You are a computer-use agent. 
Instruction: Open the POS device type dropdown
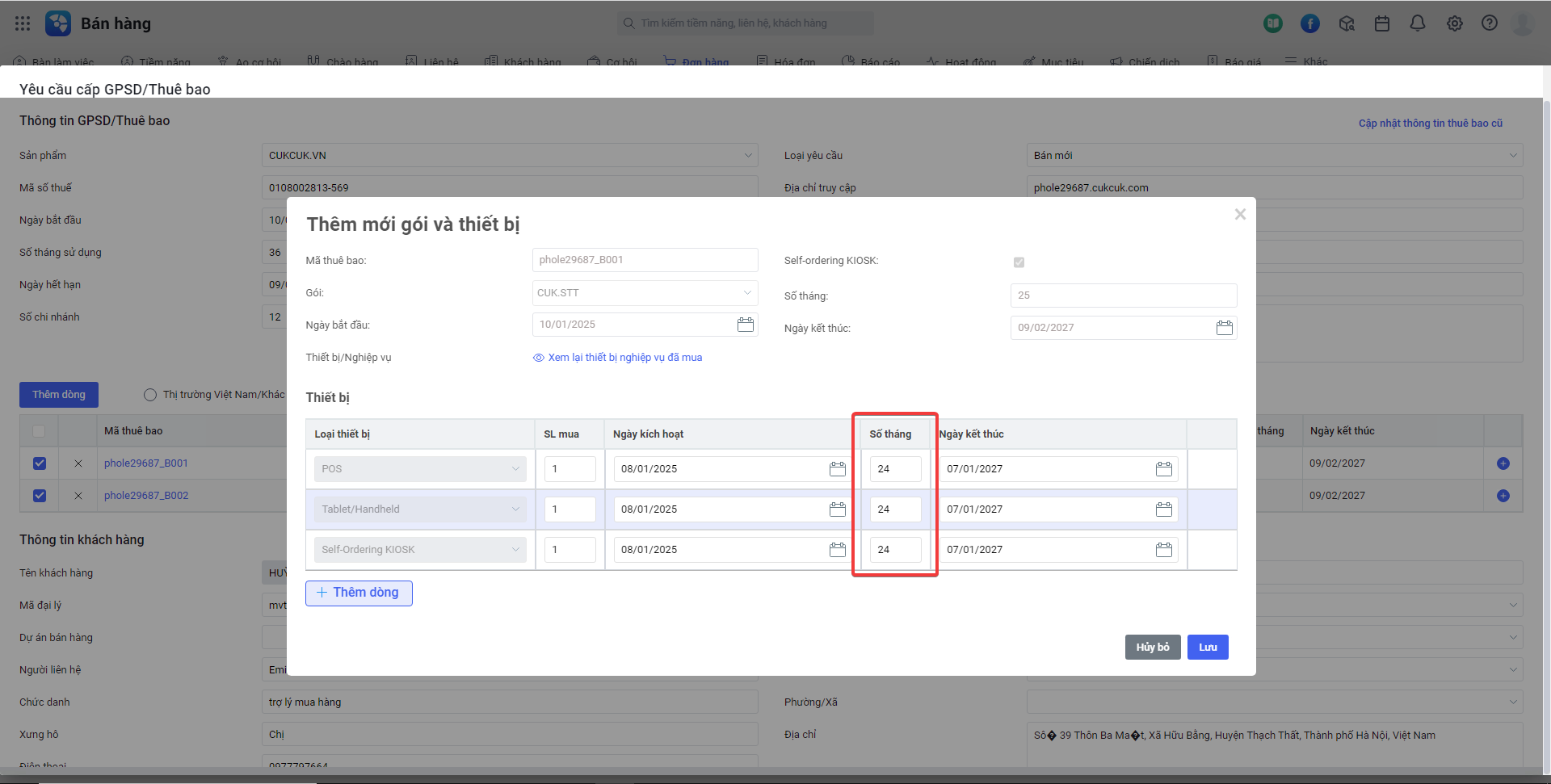pos(420,469)
